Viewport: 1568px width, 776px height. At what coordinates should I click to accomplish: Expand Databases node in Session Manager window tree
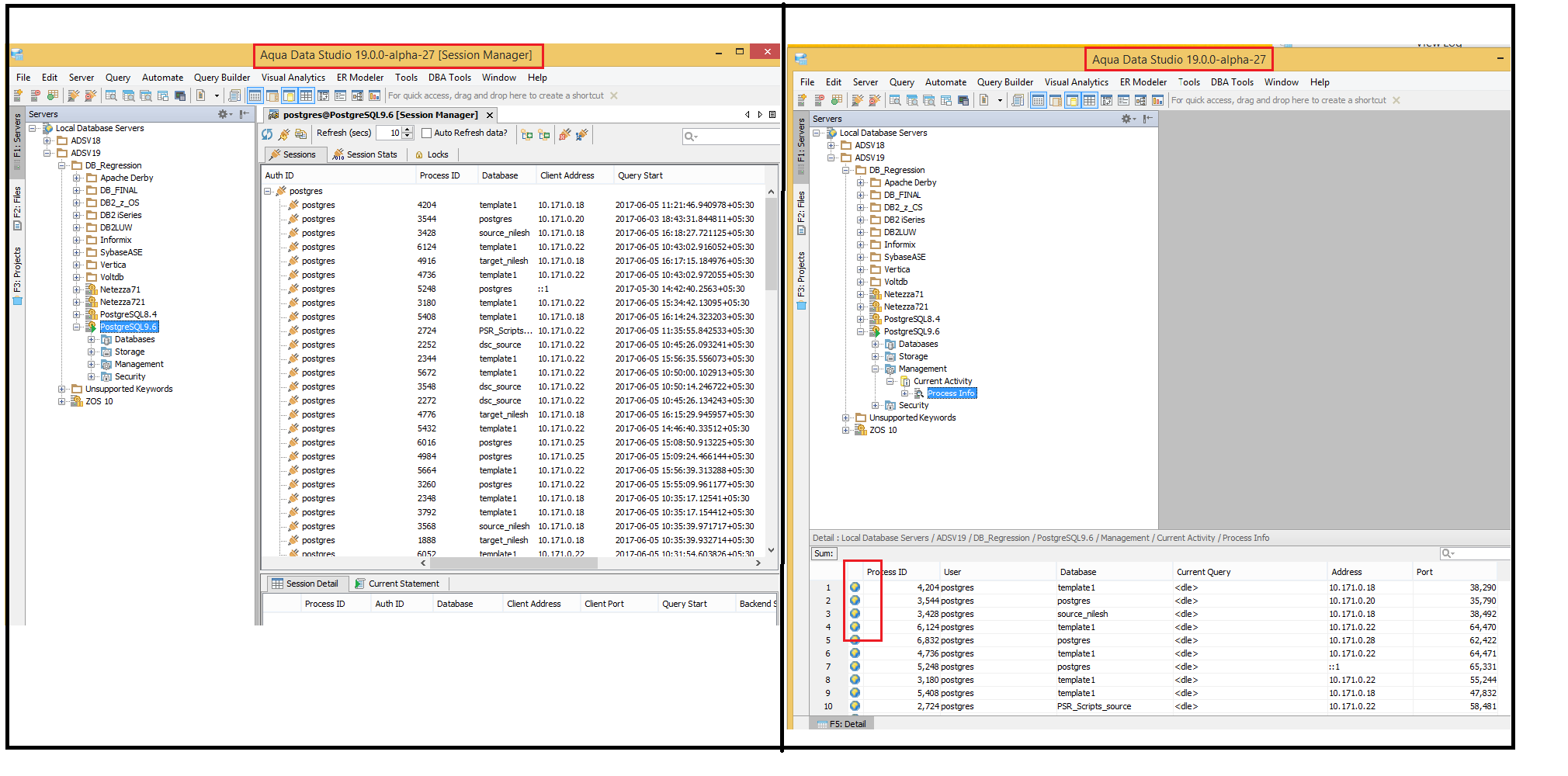tap(91, 339)
